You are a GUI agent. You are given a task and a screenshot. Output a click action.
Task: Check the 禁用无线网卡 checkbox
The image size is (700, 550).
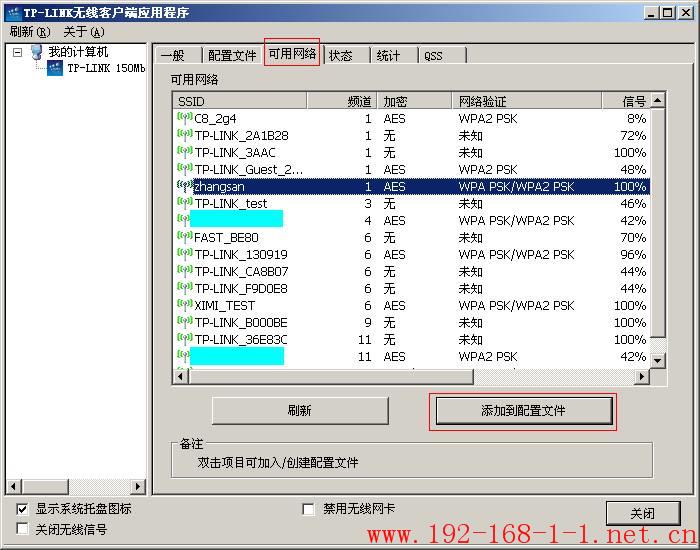308,508
